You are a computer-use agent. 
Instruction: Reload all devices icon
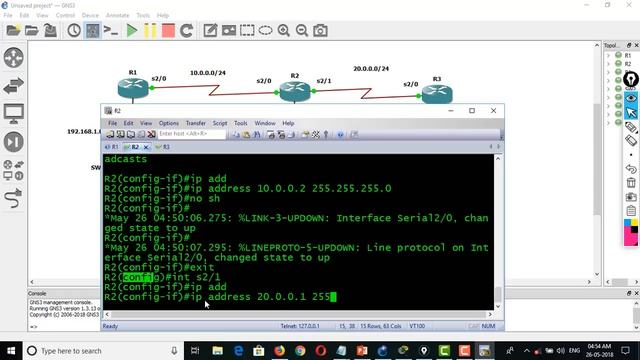[187, 31]
